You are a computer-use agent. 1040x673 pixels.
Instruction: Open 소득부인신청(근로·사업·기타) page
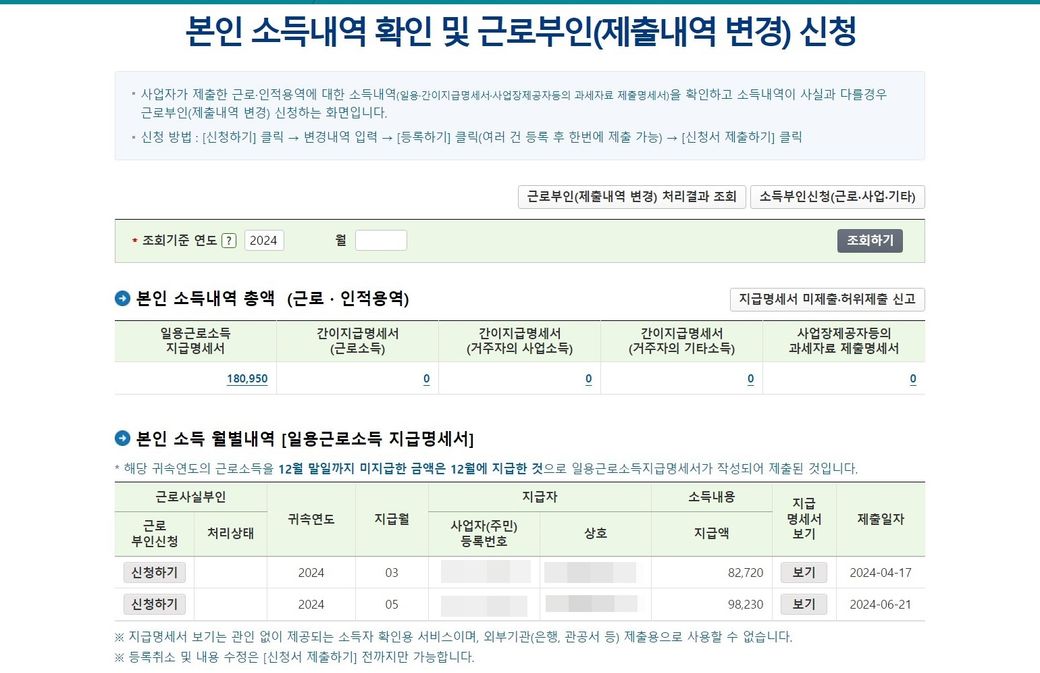837,197
